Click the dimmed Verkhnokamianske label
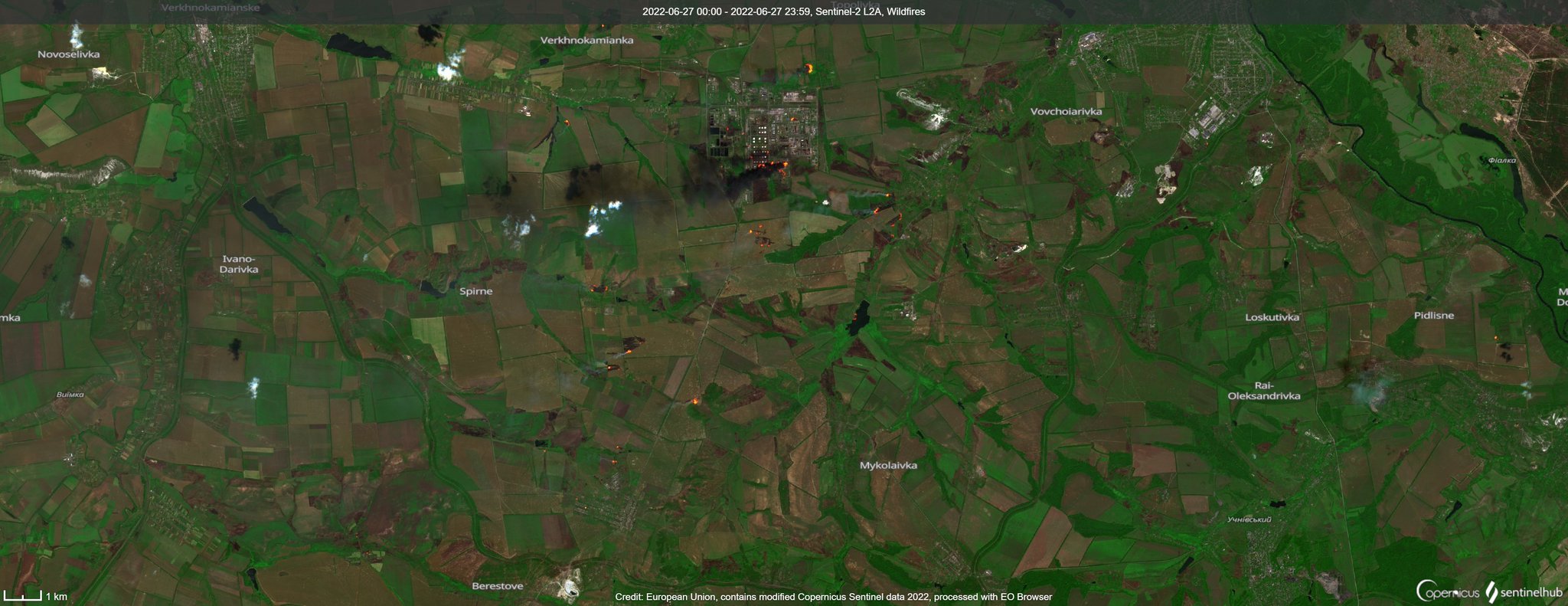 click(x=211, y=7)
